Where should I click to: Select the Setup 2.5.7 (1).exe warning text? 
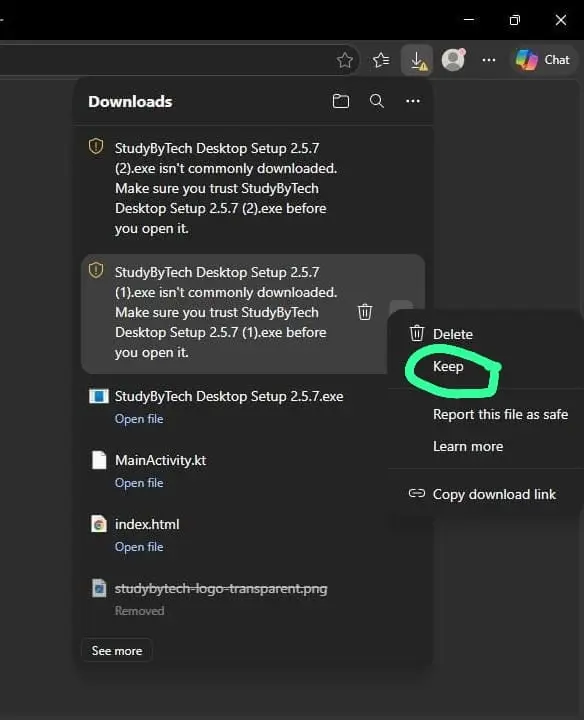(x=226, y=312)
